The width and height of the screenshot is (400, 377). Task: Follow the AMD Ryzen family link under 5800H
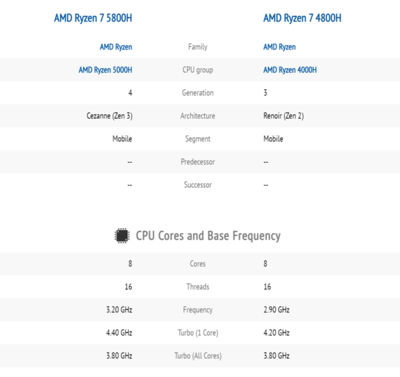[x=116, y=47]
